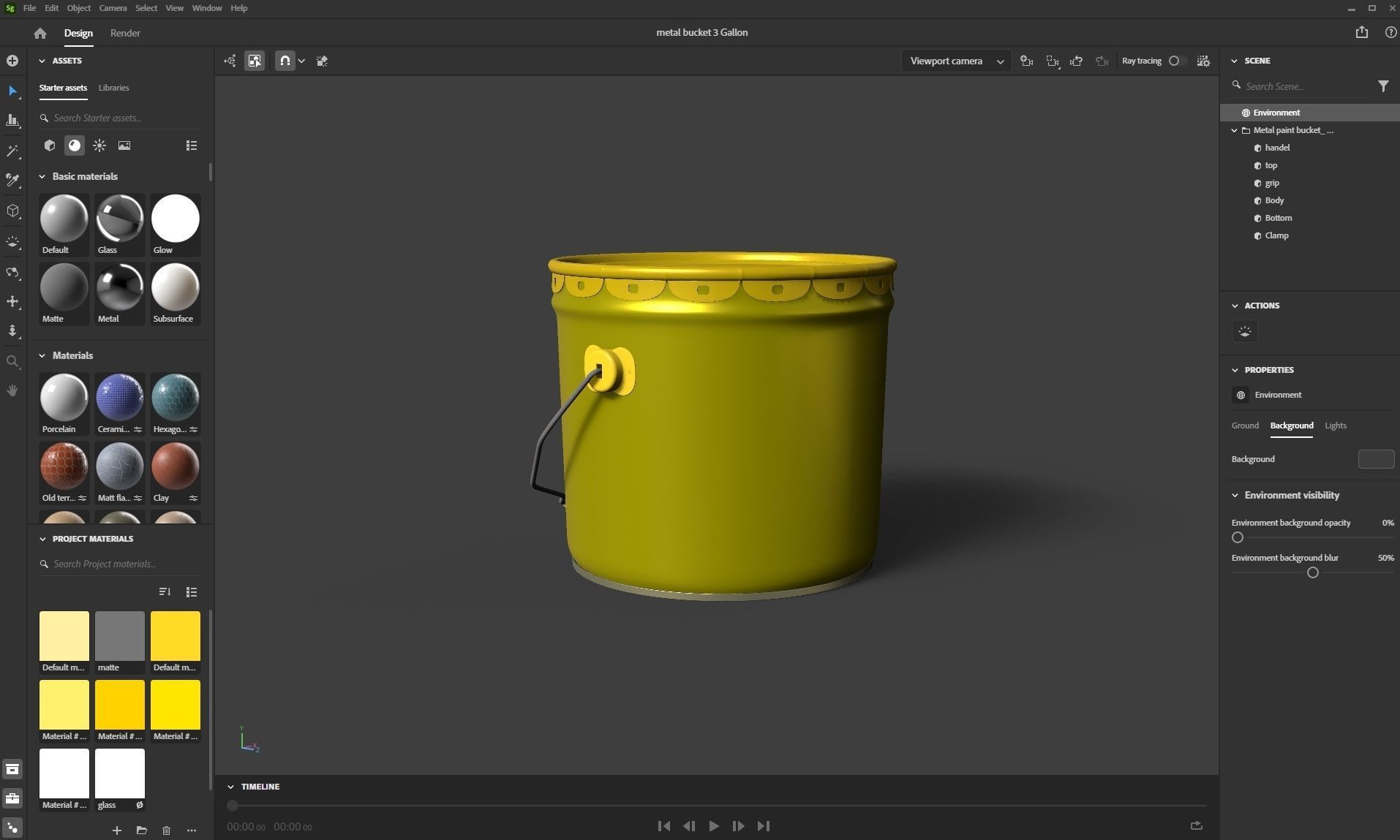The image size is (1400, 840).
Task: Select the Pan hand tool
Action: (12, 390)
